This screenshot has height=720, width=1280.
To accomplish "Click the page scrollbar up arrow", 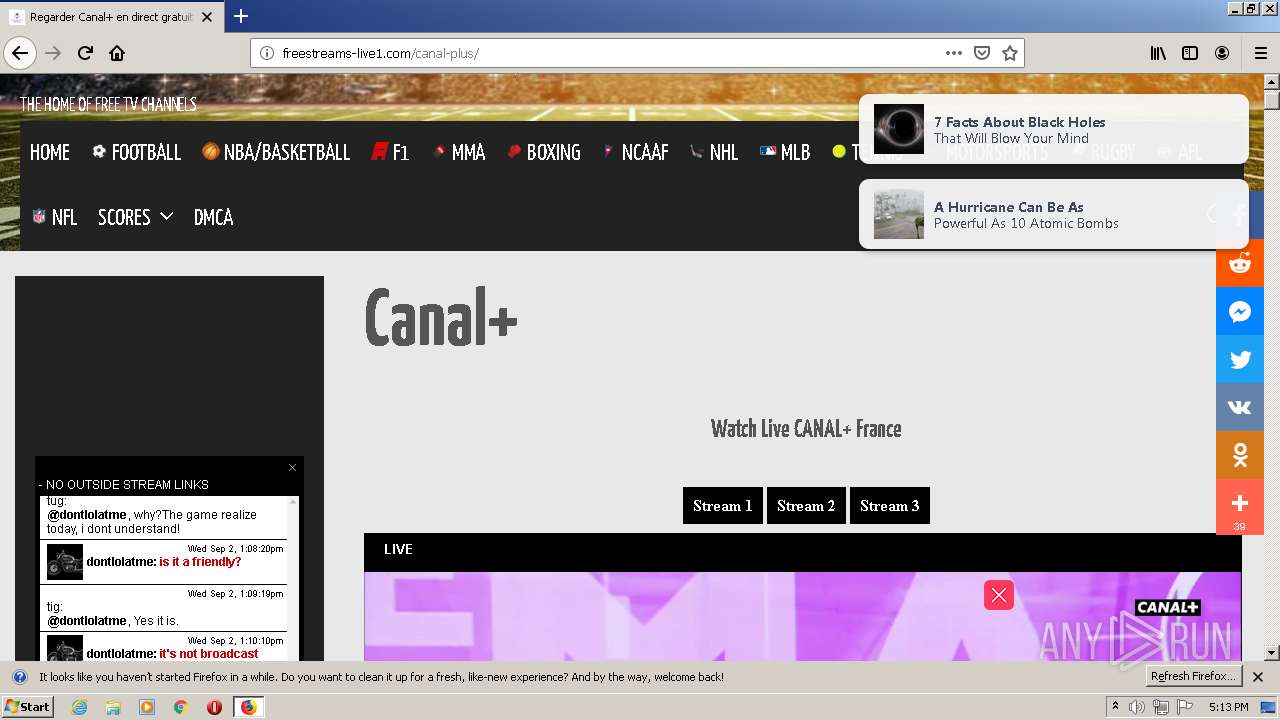I will click(1271, 82).
